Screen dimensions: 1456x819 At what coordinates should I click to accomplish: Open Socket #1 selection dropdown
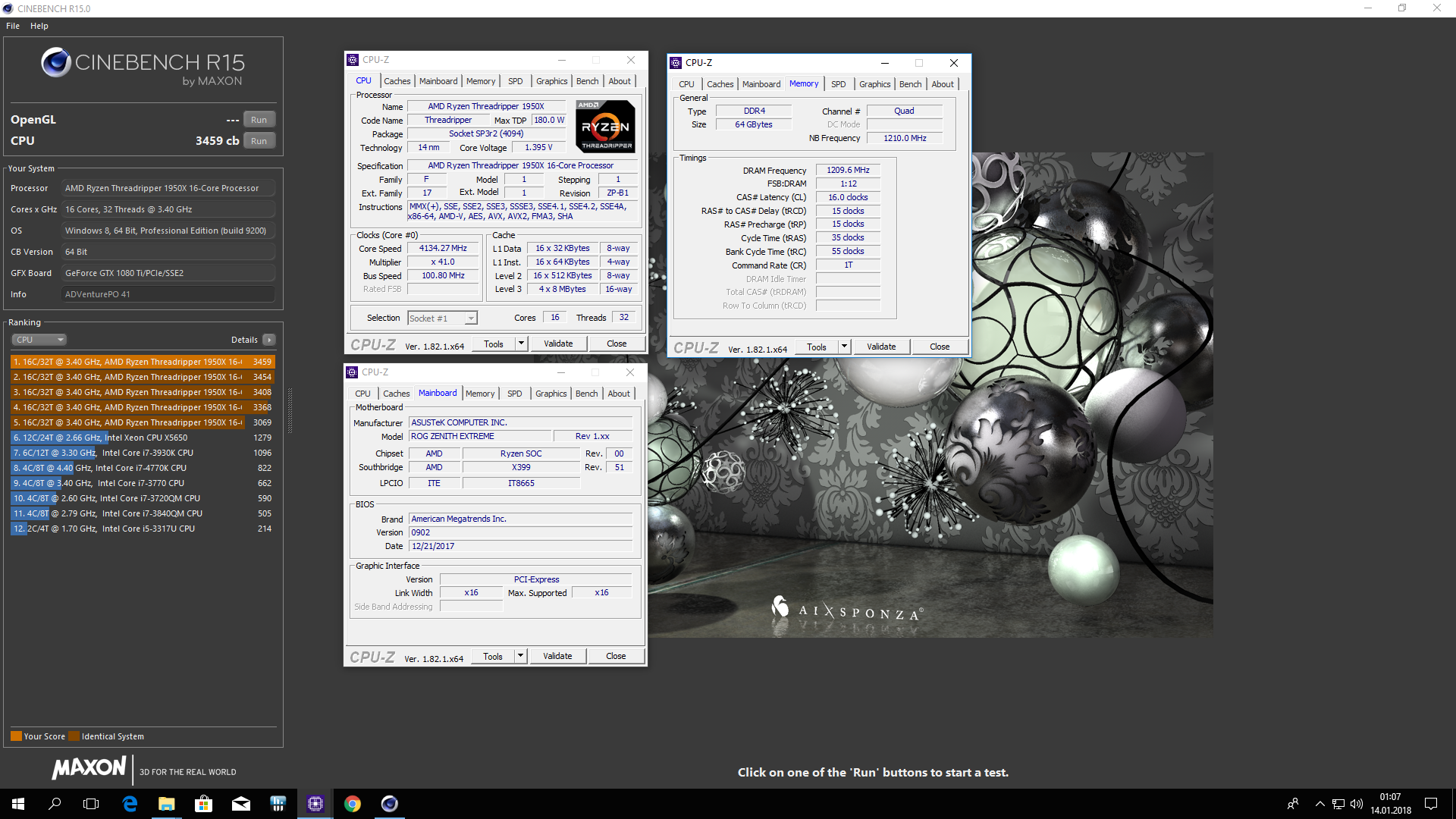442,318
